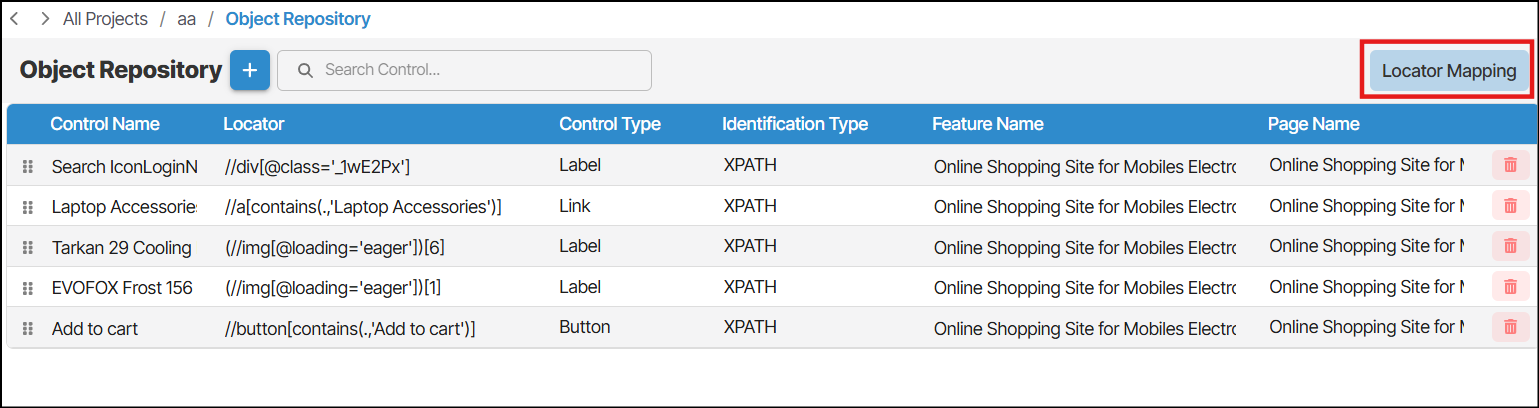Click the blue plus add-control button
This screenshot has width=1539, height=408.
pos(250,71)
